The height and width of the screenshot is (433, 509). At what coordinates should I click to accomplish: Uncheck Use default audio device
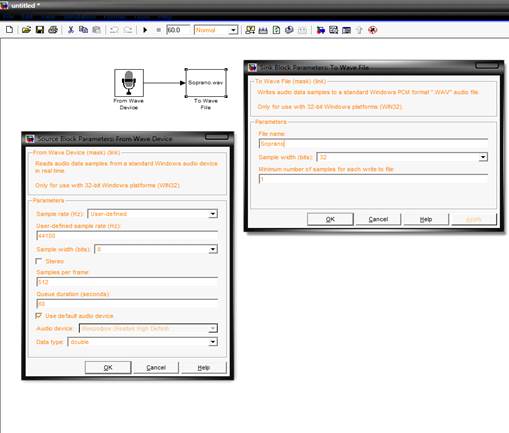coord(39,315)
